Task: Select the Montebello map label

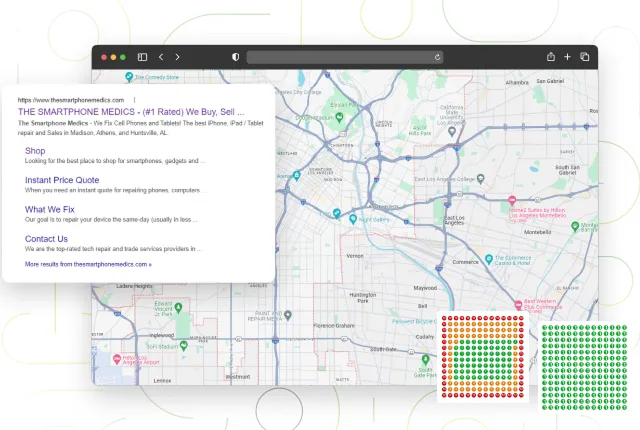Action: [537, 232]
